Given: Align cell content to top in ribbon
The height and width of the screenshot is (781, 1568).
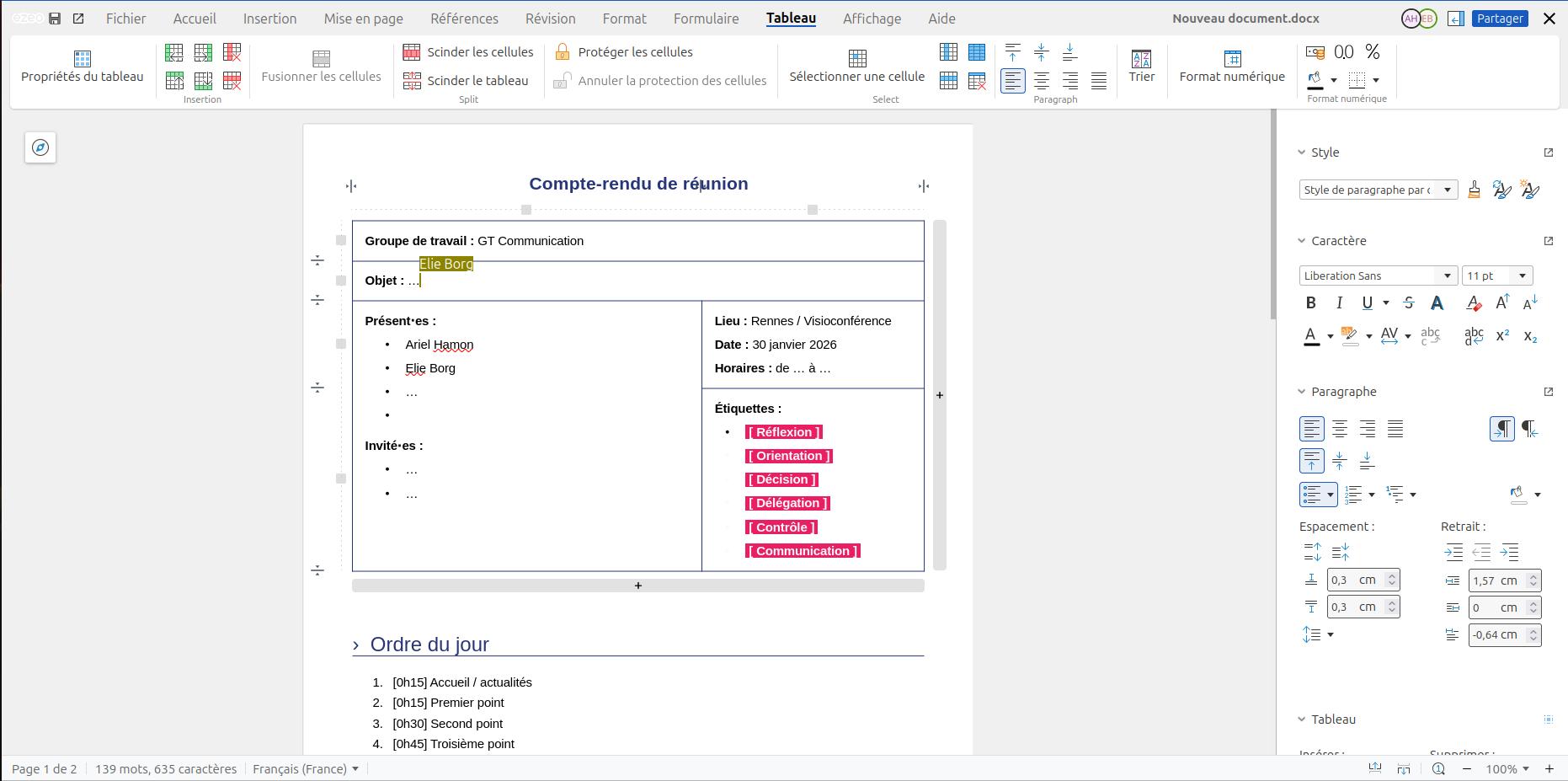Looking at the screenshot, I should coord(1013,52).
